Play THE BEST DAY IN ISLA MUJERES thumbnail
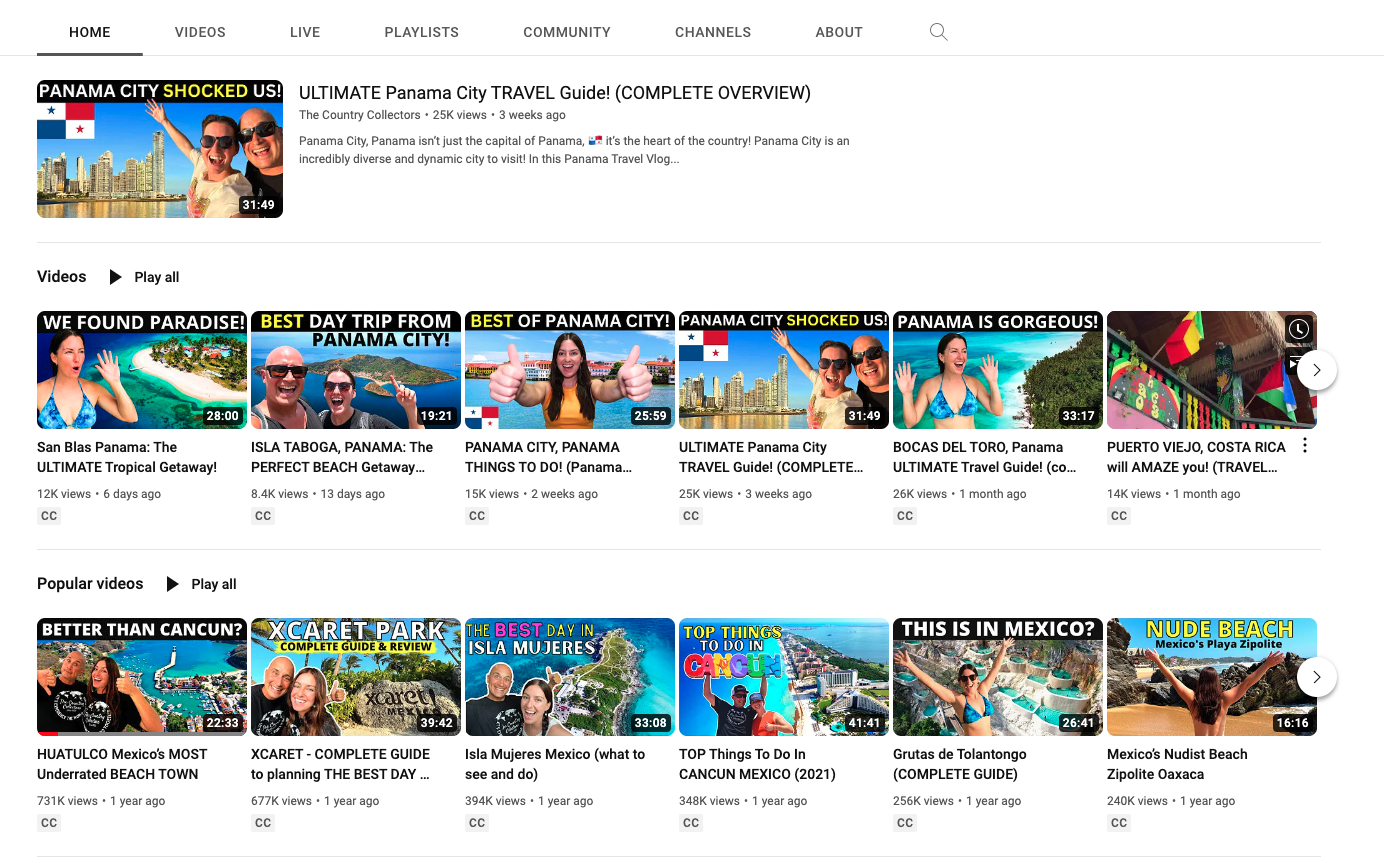 coord(570,677)
